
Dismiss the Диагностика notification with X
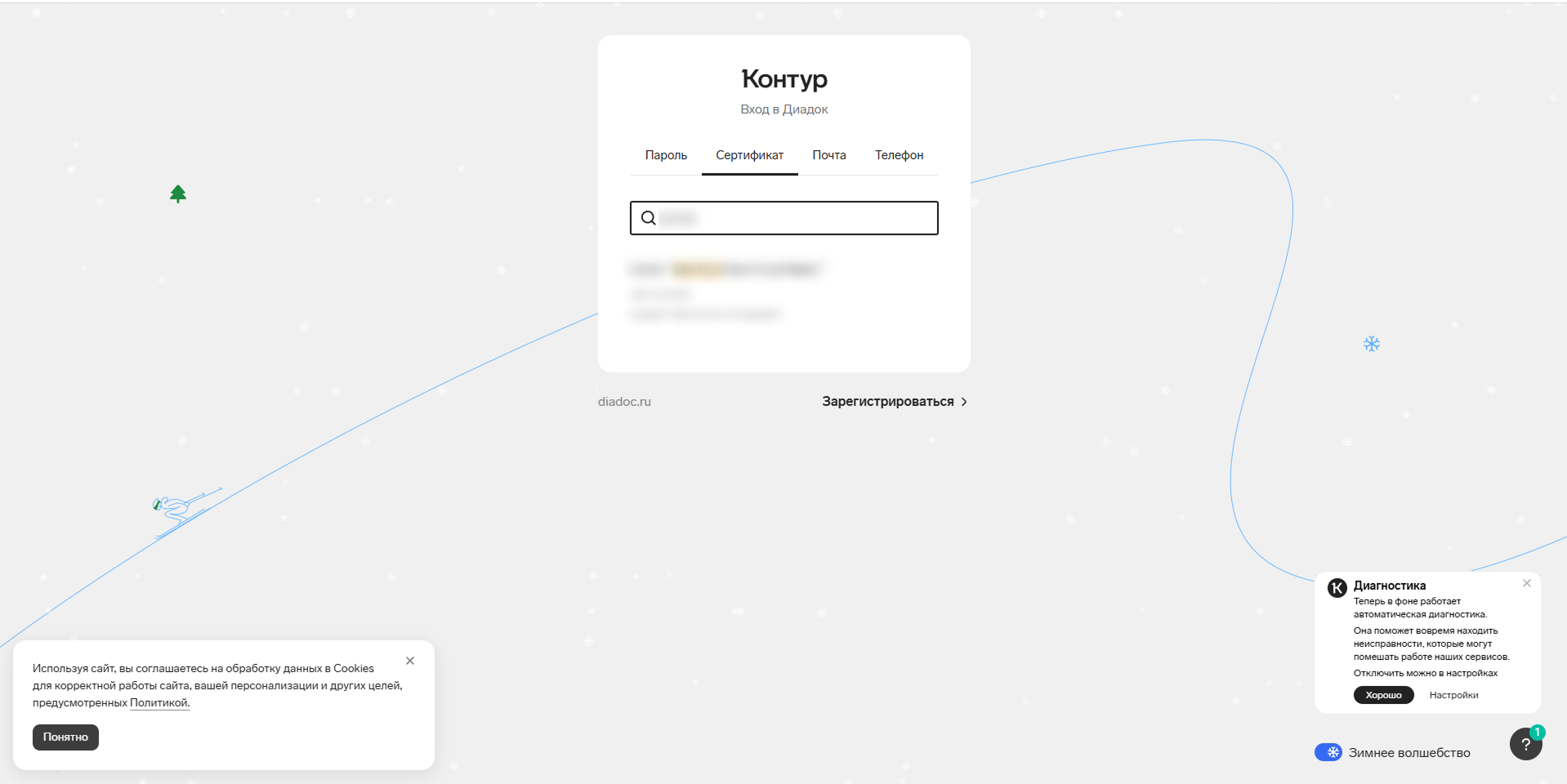click(1526, 583)
